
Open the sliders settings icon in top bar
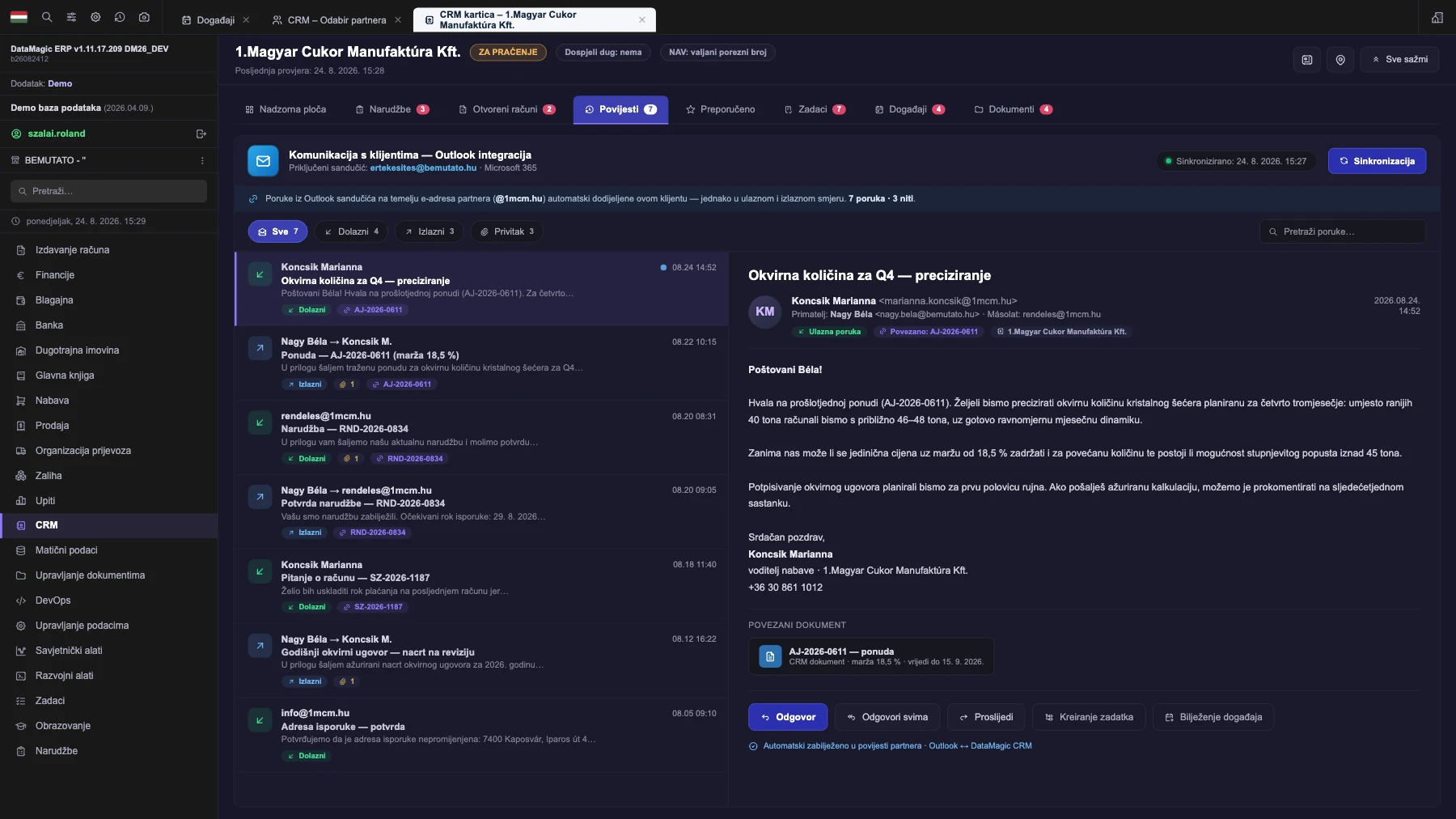point(71,17)
